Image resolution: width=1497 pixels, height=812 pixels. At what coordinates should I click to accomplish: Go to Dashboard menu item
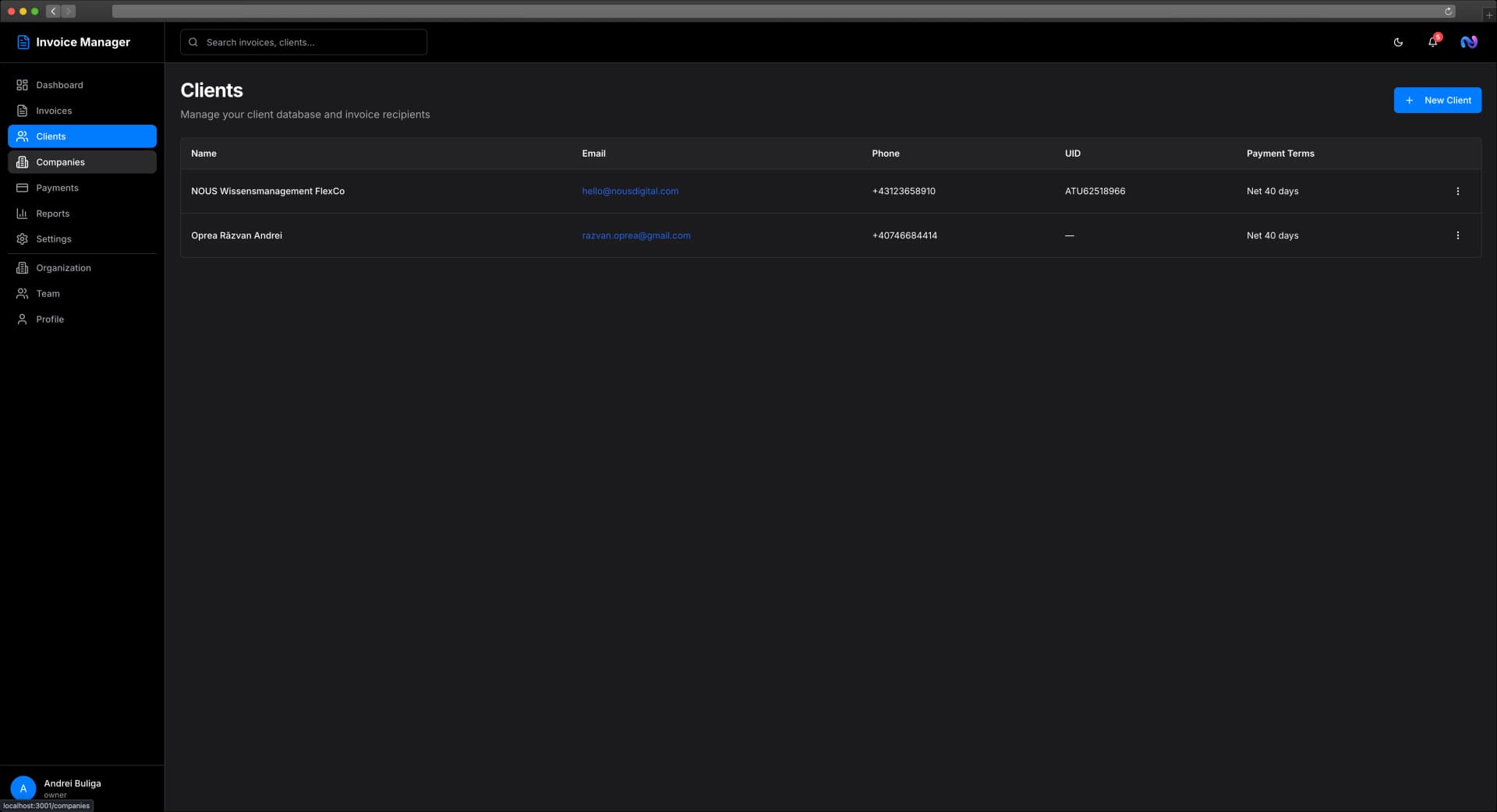pos(82,85)
